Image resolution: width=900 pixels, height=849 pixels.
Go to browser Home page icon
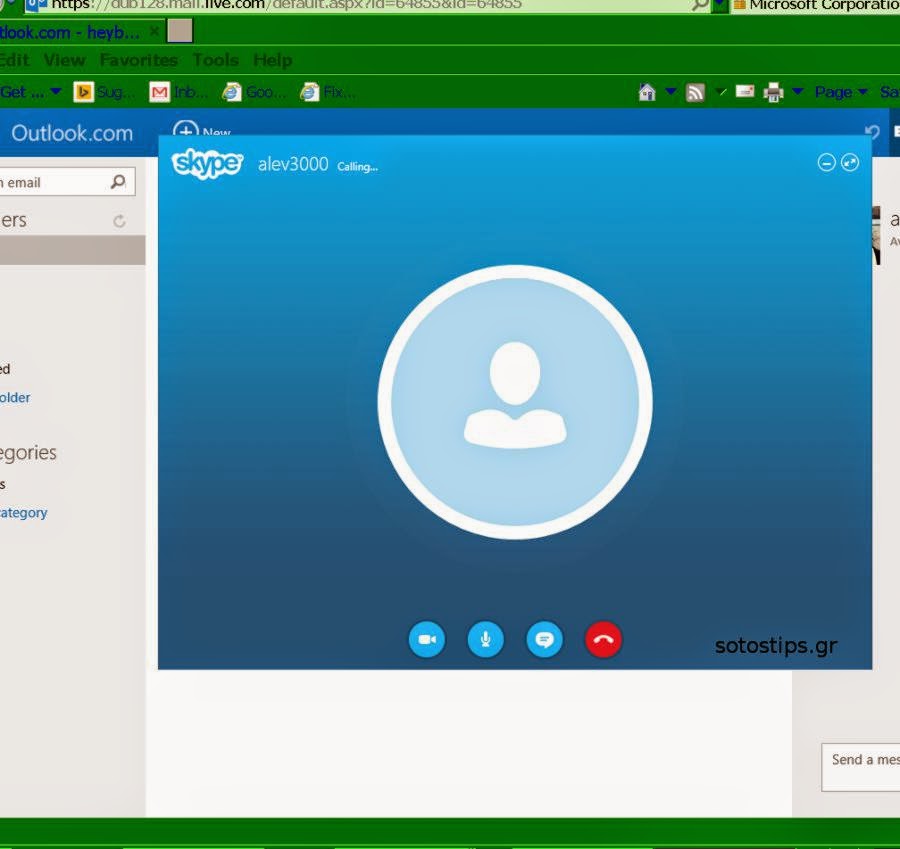[x=647, y=92]
